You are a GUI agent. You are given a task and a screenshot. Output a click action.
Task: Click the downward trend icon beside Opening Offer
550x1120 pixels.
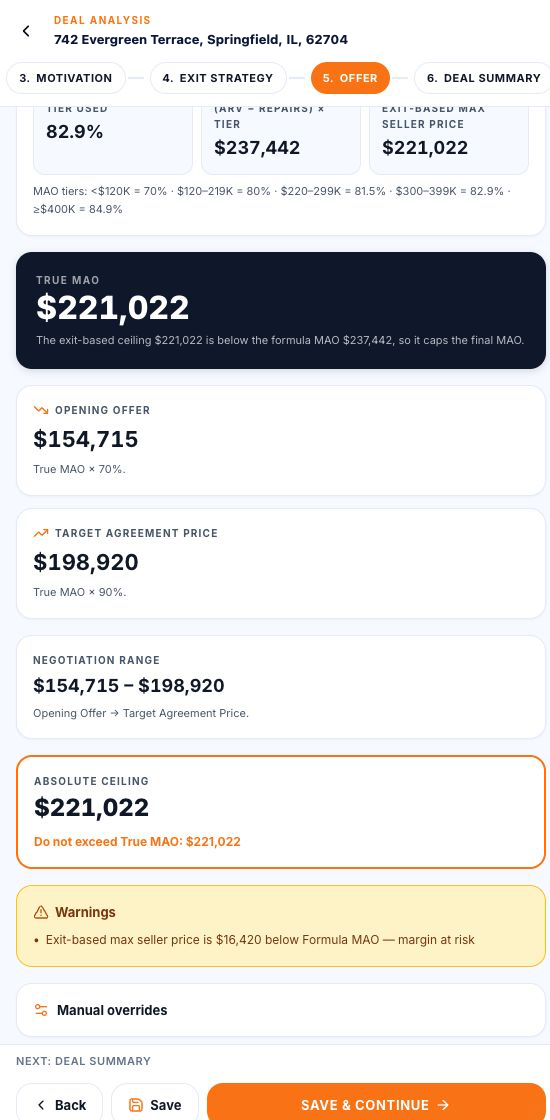pos(41,410)
